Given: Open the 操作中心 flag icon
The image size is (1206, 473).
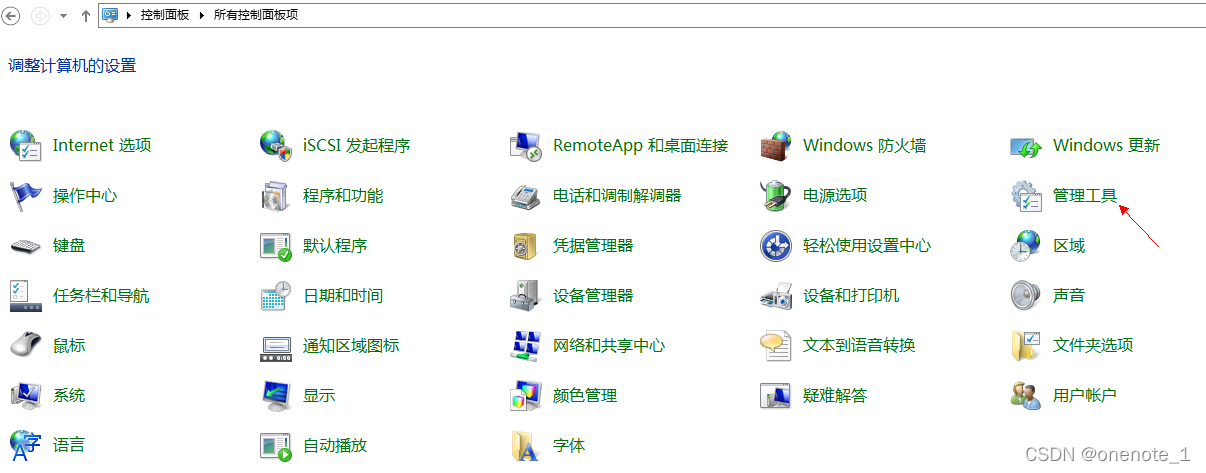Looking at the screenshot, I should [x=25, y=195].
